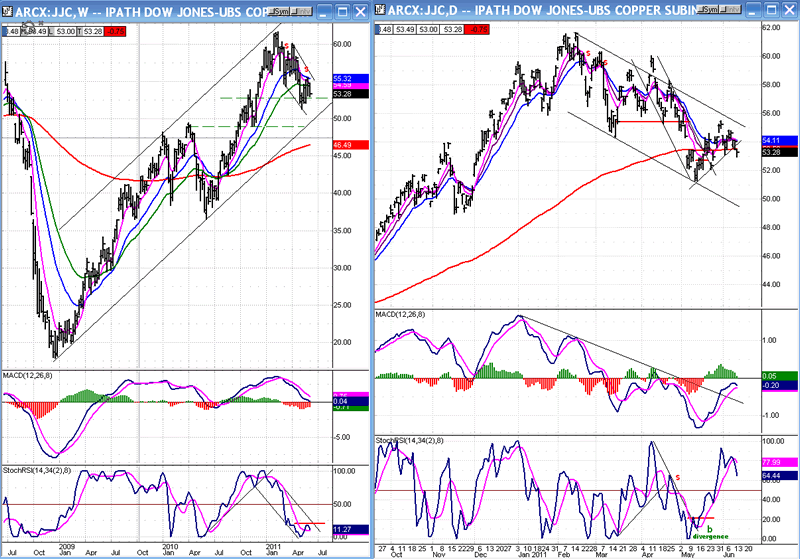The width and height of the screenshot is (800, 559).
Task: Click the blue -0.20 MACD value tag daily
Action: point(780,386)
